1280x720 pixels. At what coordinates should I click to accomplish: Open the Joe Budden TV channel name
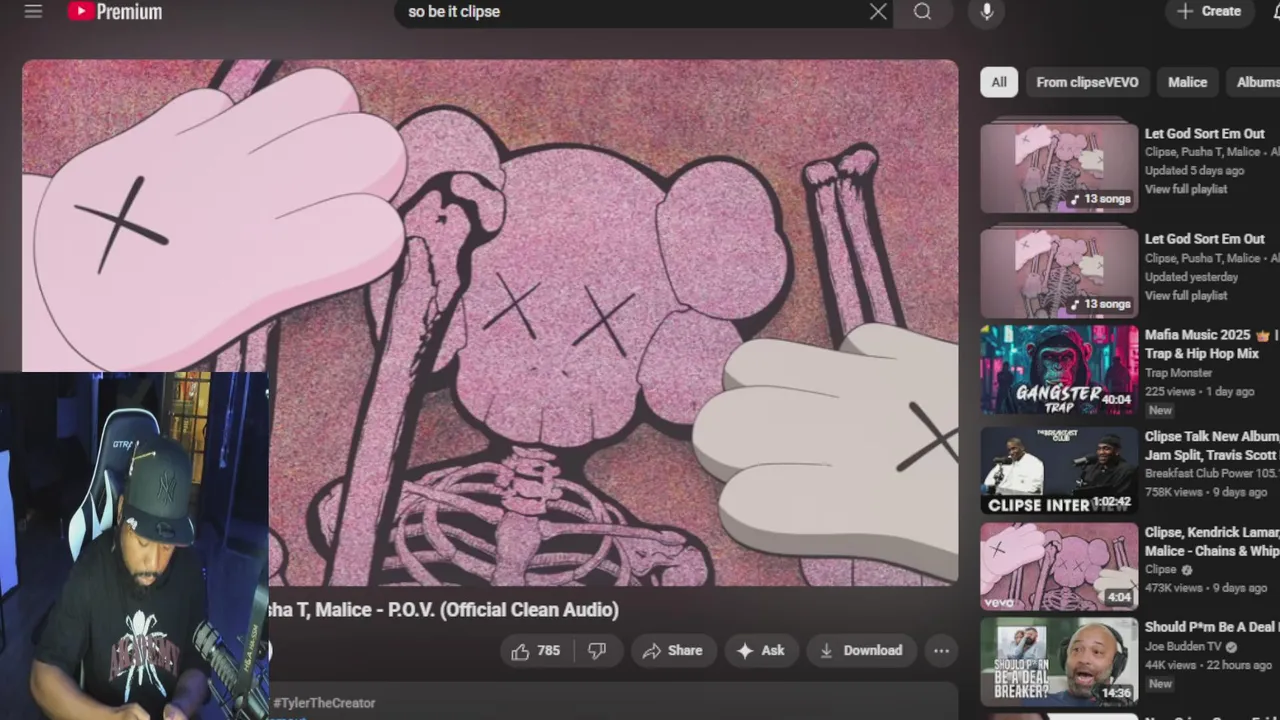pos(1184,647)
